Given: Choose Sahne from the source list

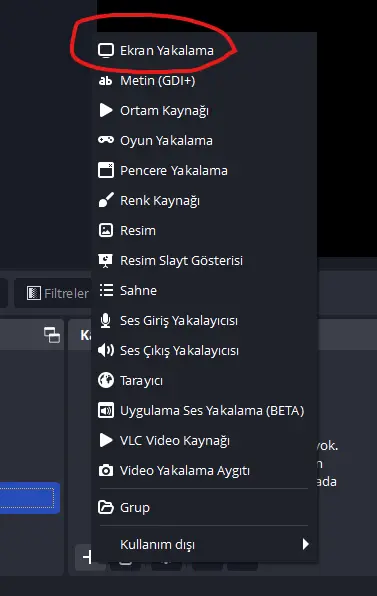Looking at the screenshot, I should click(204, 290).
